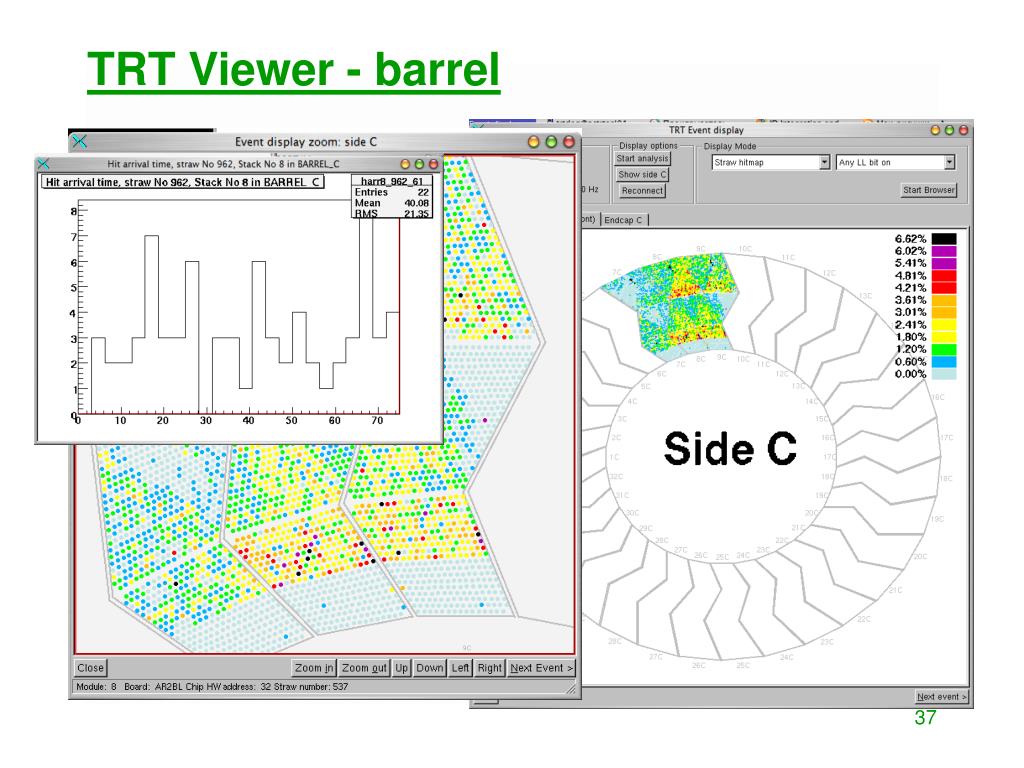The image size is (1024, 768).
Task: Click the yellow 2.41% legend swatch
Action: pyautogui.click(x=944, y=325)
